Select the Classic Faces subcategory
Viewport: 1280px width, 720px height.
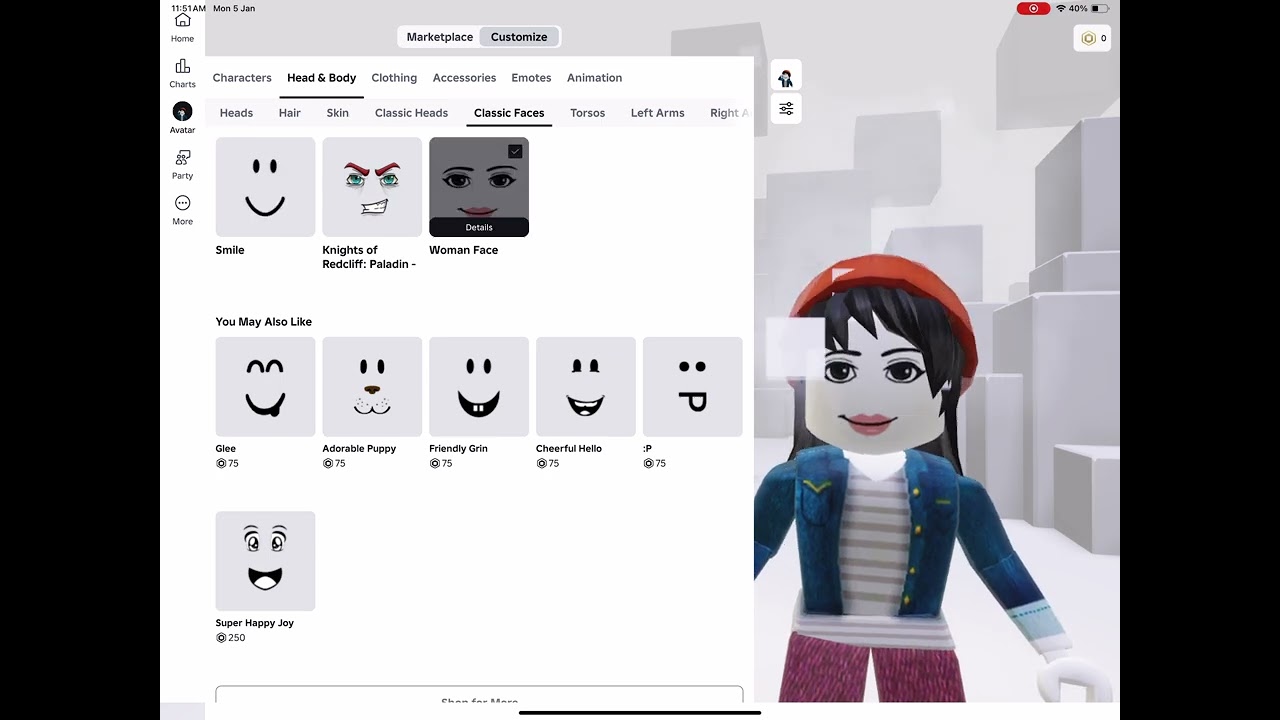509,113
